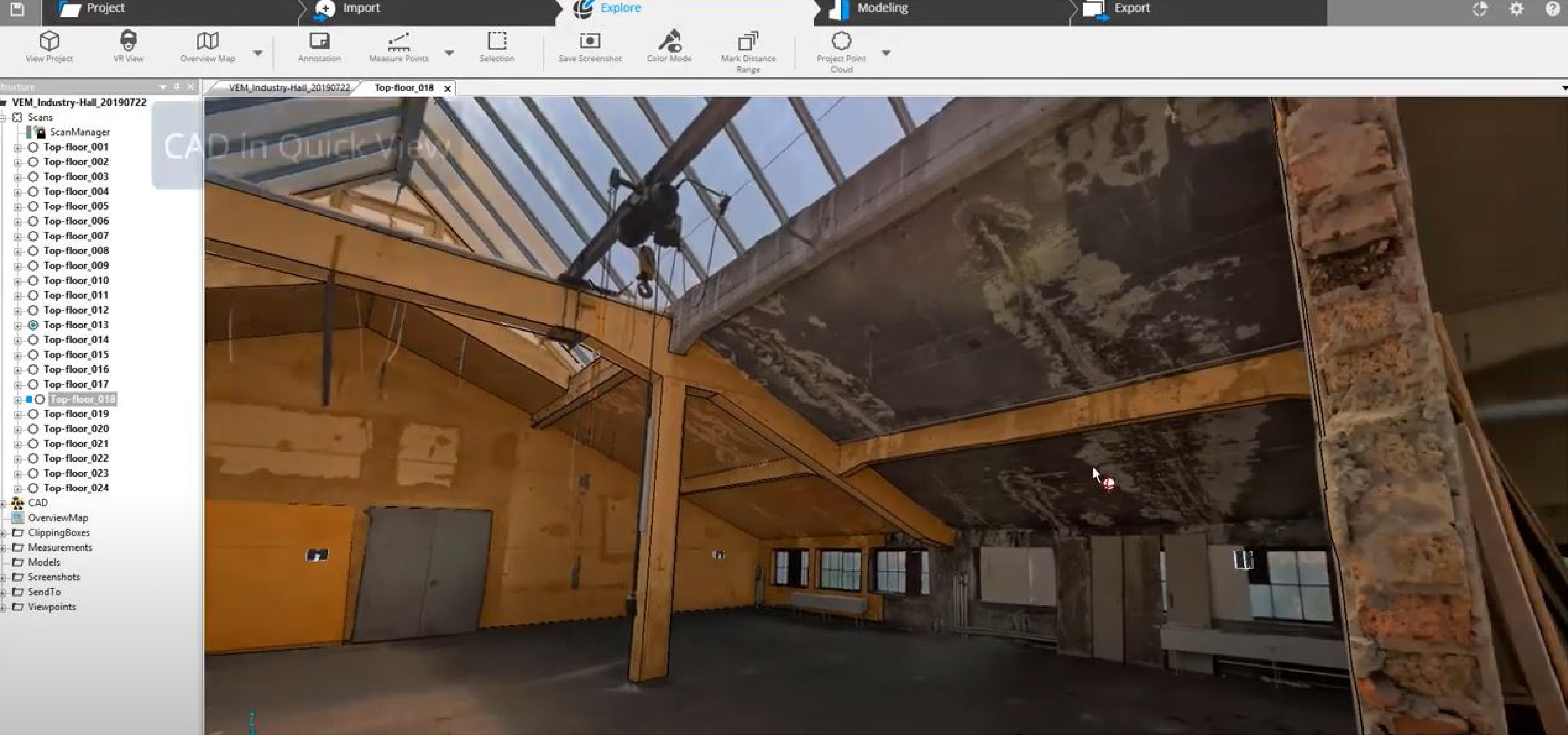Toggle the Top-floor_016 scan loaded circle
1568x735 pixels.
click(33, 369)
